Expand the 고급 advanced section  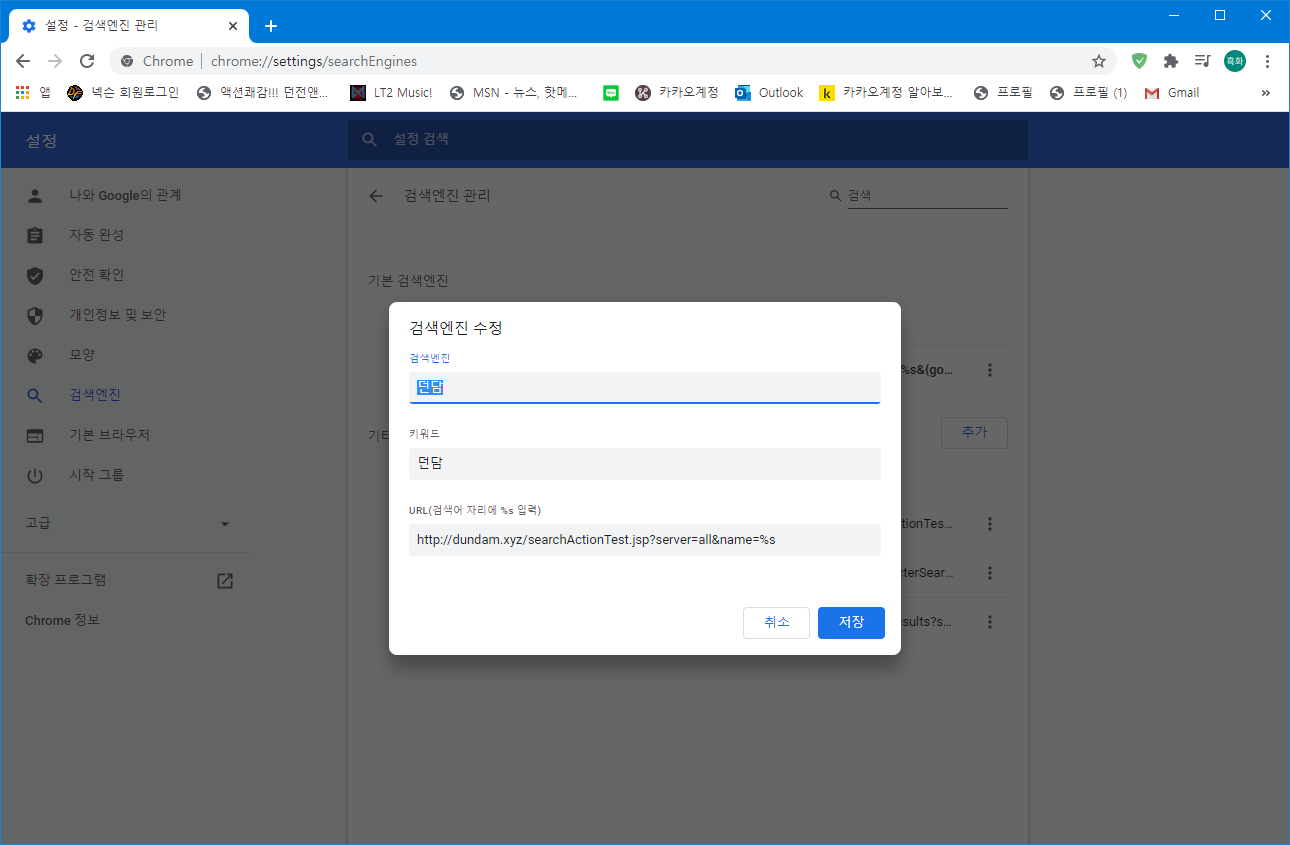pos(127,523)
